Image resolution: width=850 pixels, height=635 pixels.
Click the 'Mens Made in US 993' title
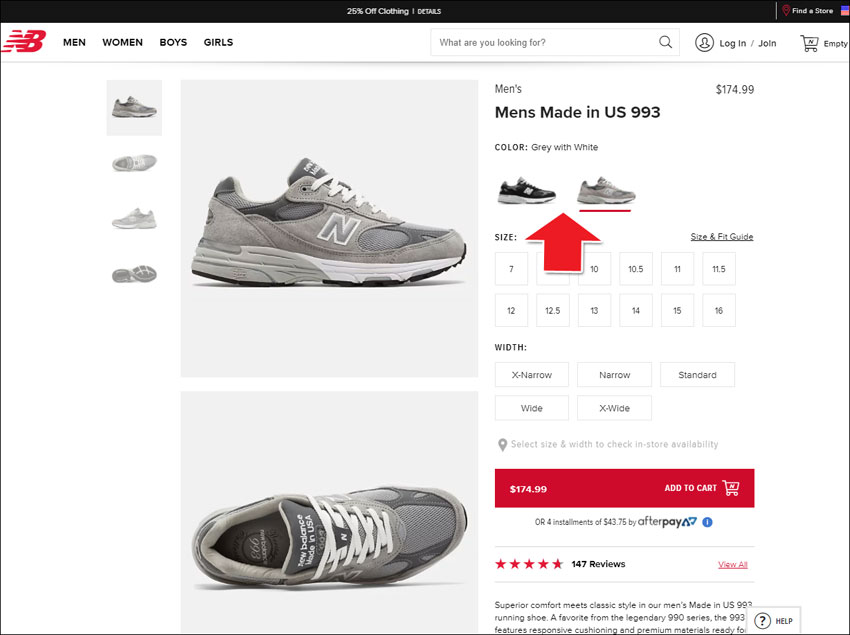click(577, 112)
